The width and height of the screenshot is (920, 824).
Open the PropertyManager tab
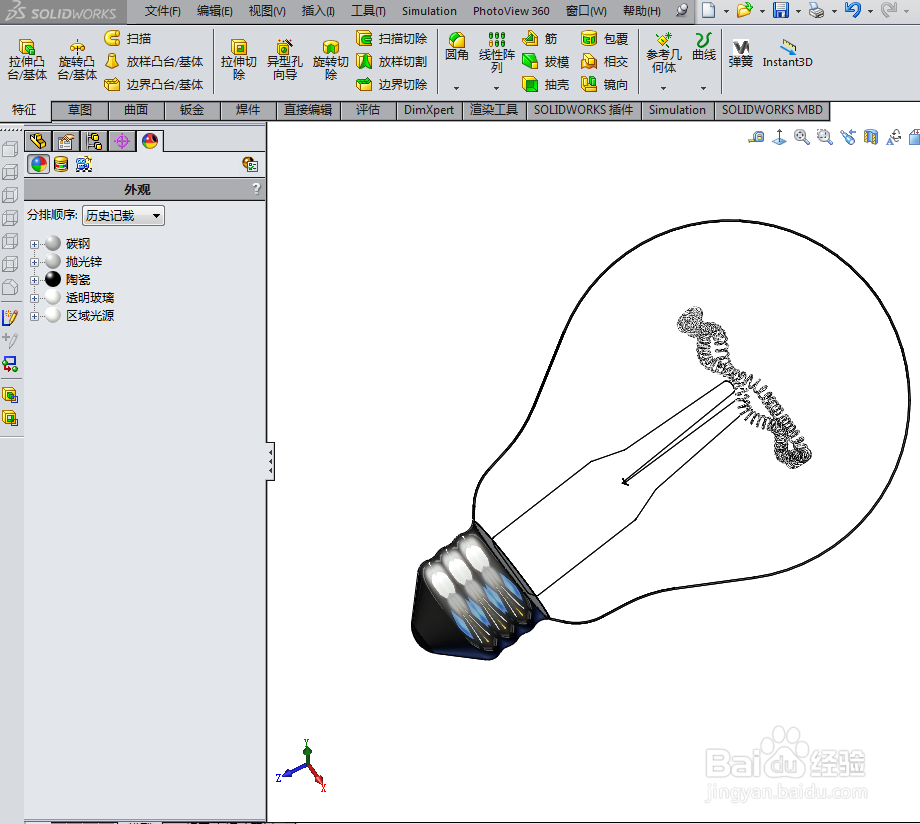click(x=66, y=141)
